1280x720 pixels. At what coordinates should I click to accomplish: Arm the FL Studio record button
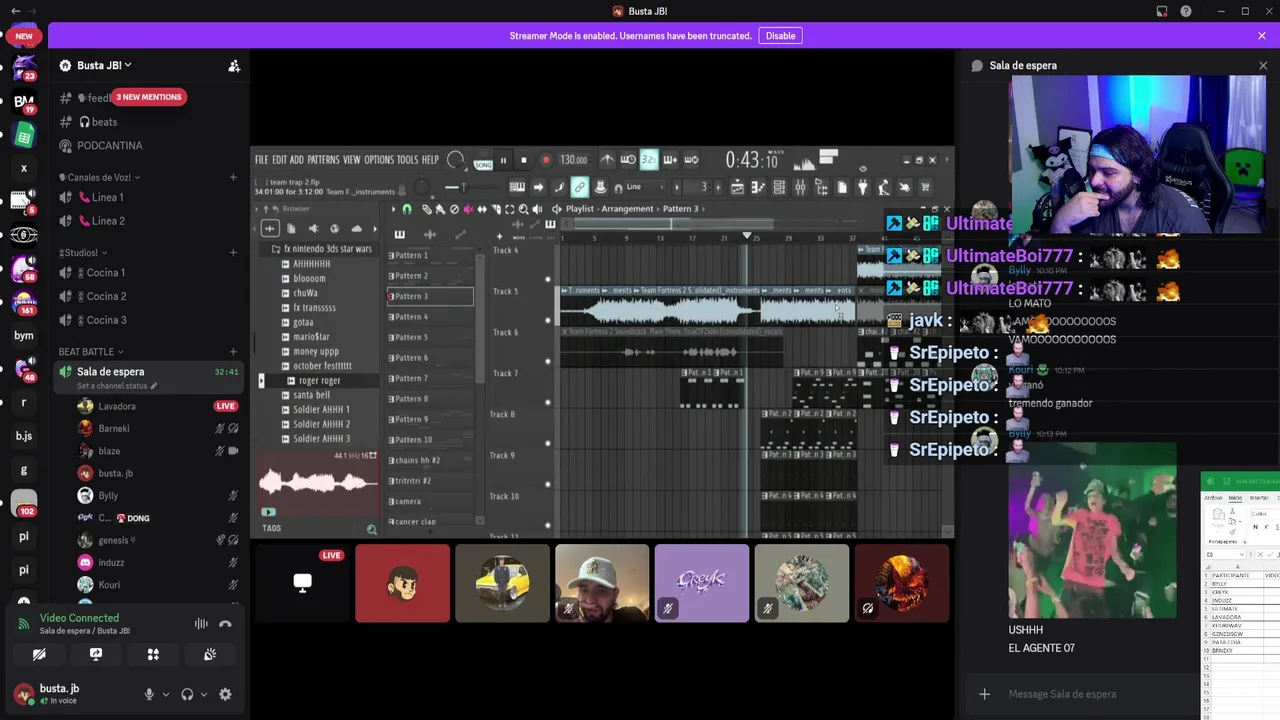546,160
